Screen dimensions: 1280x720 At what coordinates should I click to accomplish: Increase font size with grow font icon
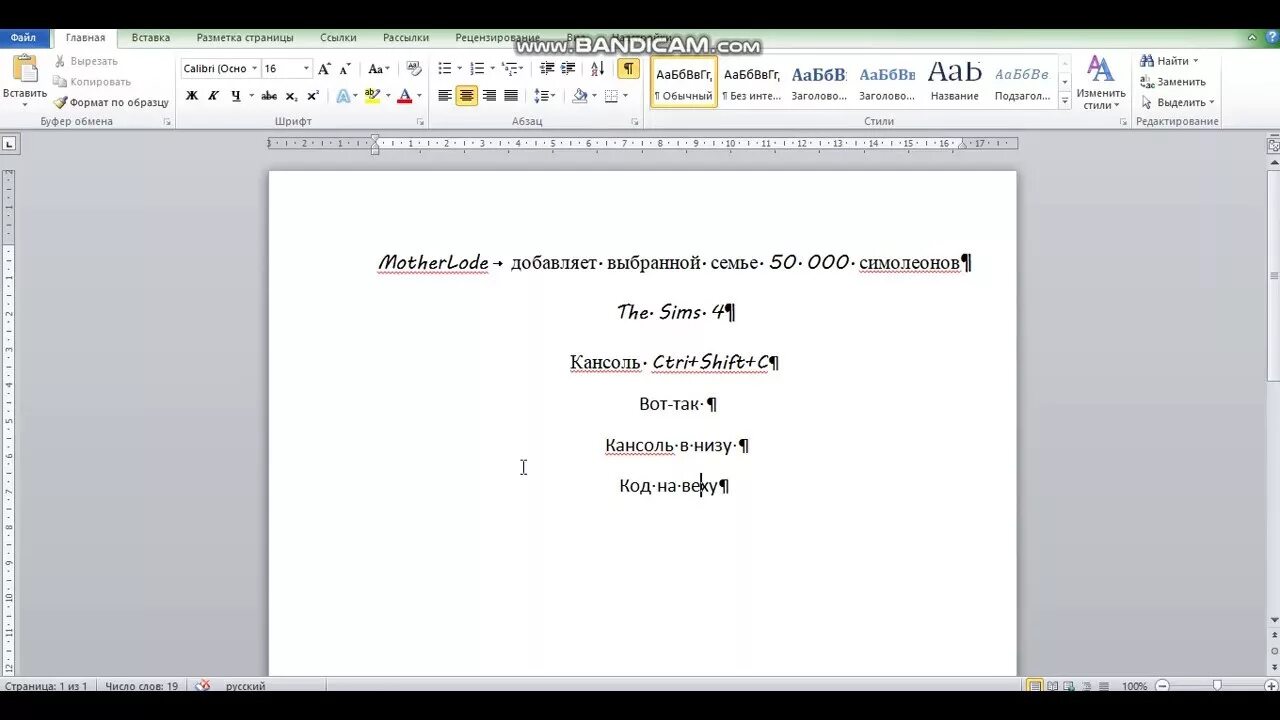[324, 69]
